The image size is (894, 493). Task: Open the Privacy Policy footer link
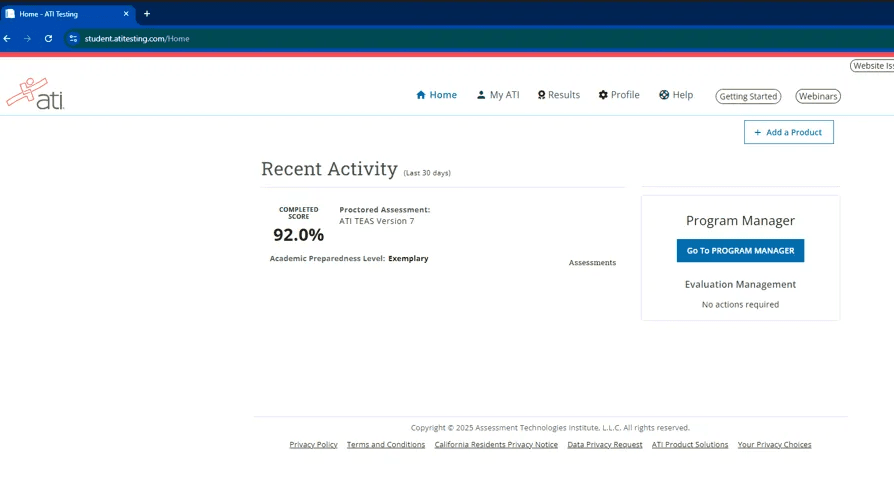(x=313, y=445)
